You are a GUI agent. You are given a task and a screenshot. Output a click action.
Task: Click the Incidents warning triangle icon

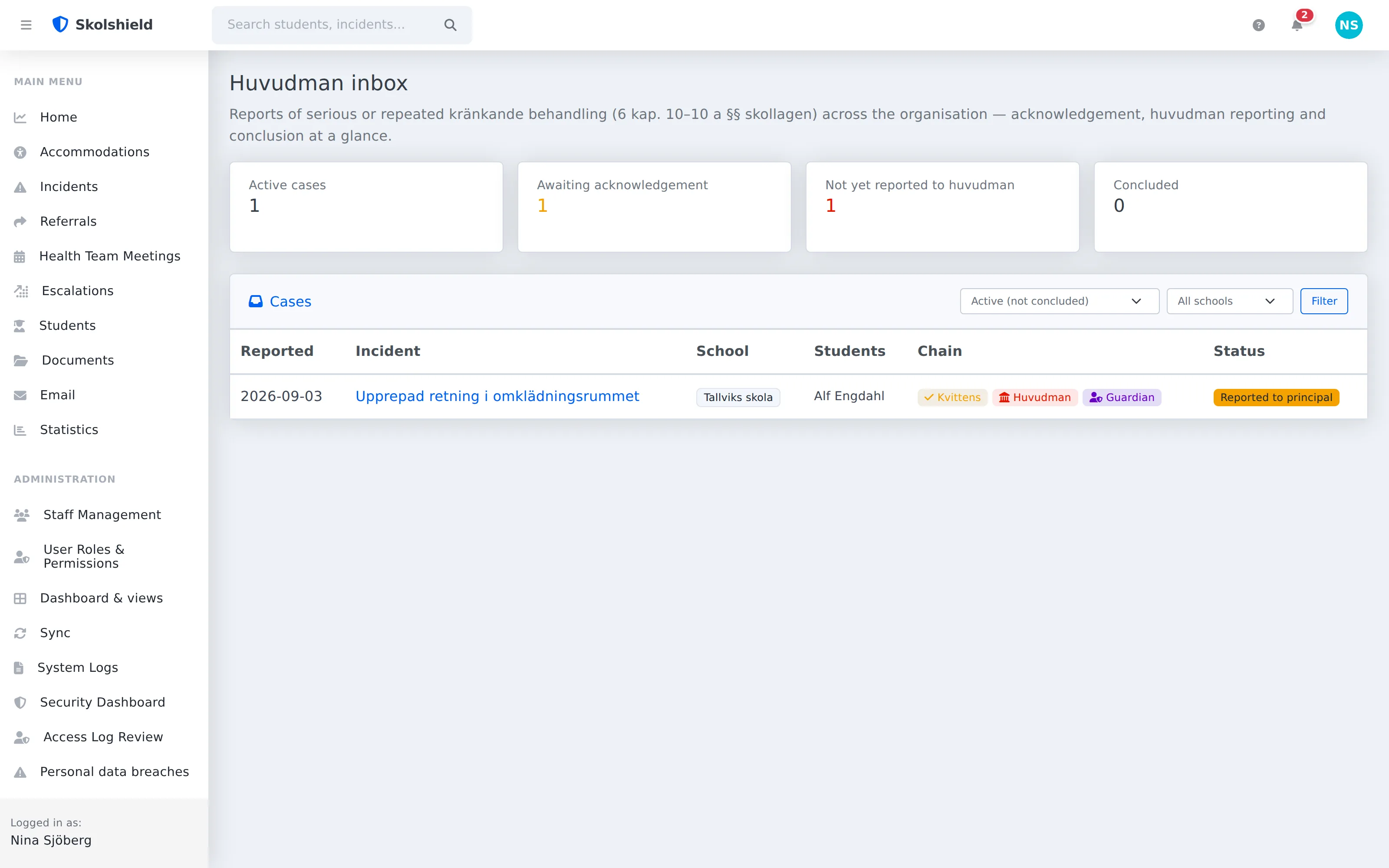click(x=20, y=187)
